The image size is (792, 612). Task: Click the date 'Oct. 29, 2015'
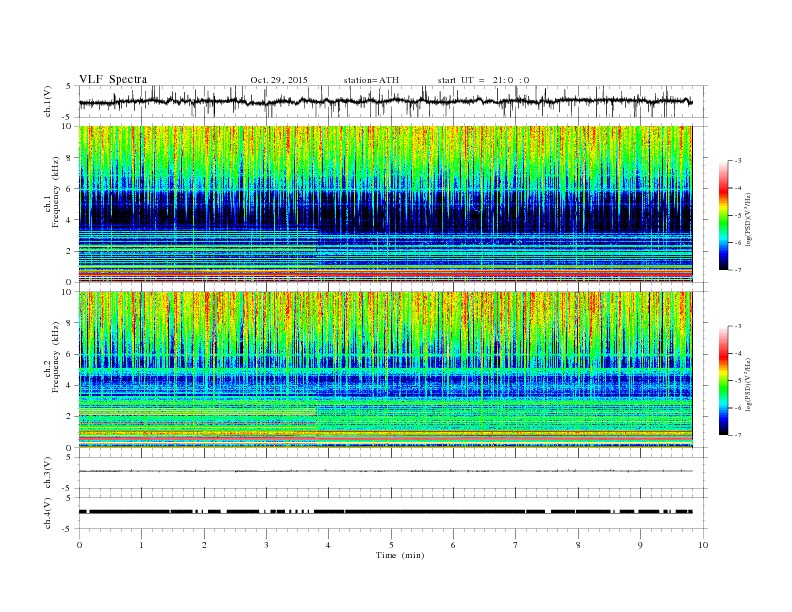coord(279,80)
